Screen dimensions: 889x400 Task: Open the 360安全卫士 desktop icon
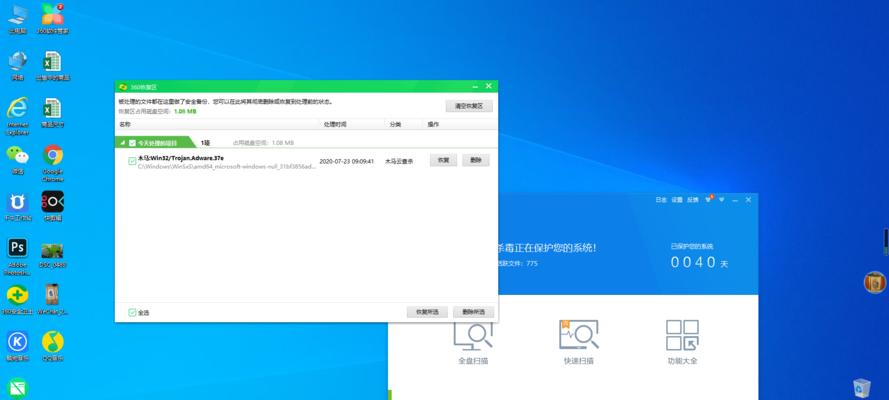(x=18, y=300)
